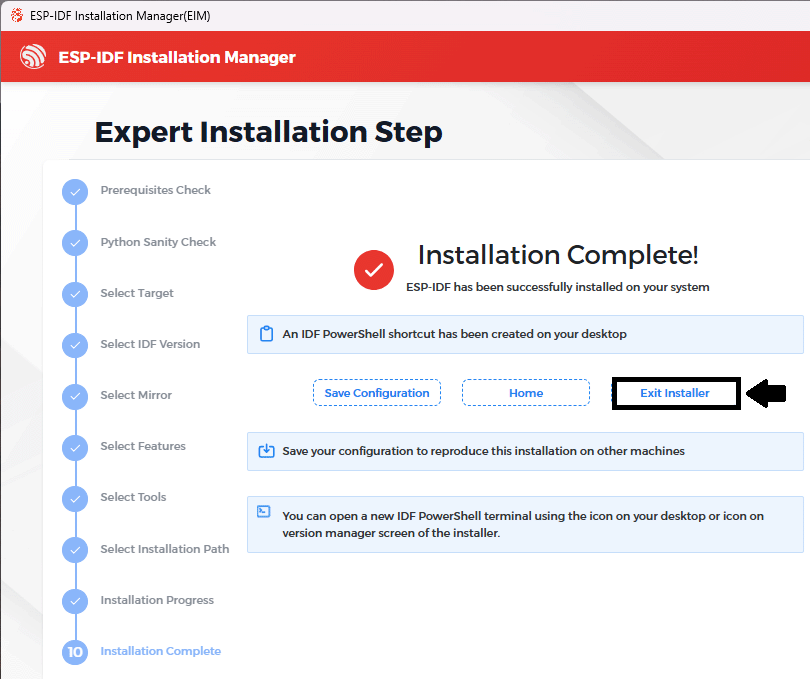Click the Python Sanity Check step checkmark circle
This screenshot has width=810, height=679.
[x=75, y=243]
